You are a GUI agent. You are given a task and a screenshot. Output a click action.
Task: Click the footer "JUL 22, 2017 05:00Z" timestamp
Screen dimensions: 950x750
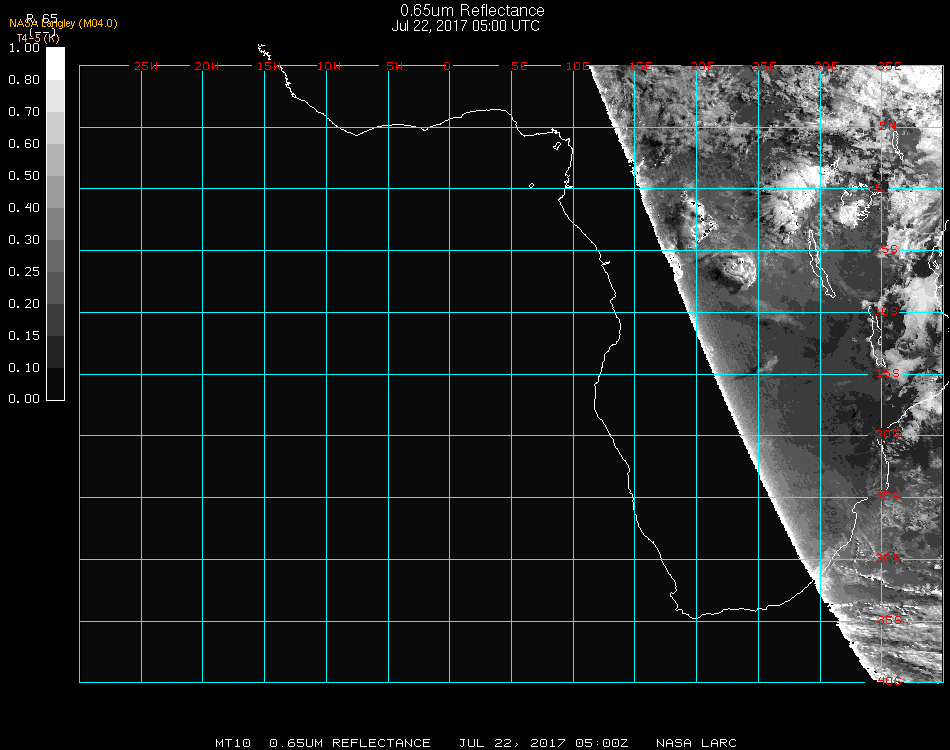pyautogui.click(x=543, y=743)
